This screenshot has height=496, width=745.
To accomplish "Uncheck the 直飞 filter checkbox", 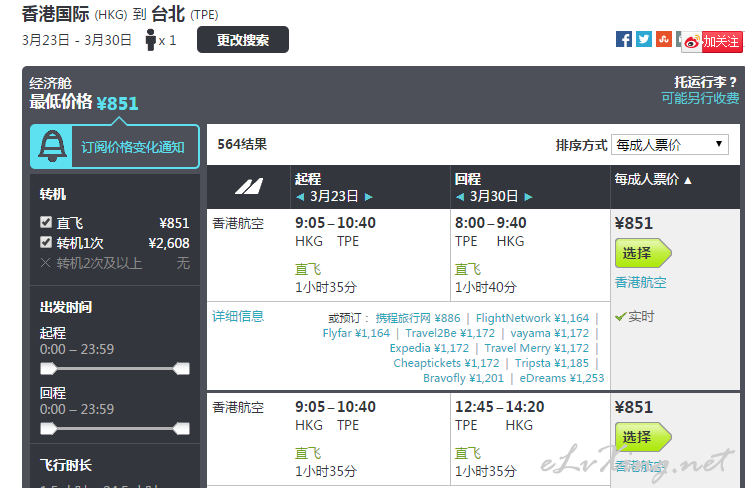I will [46, 222].
